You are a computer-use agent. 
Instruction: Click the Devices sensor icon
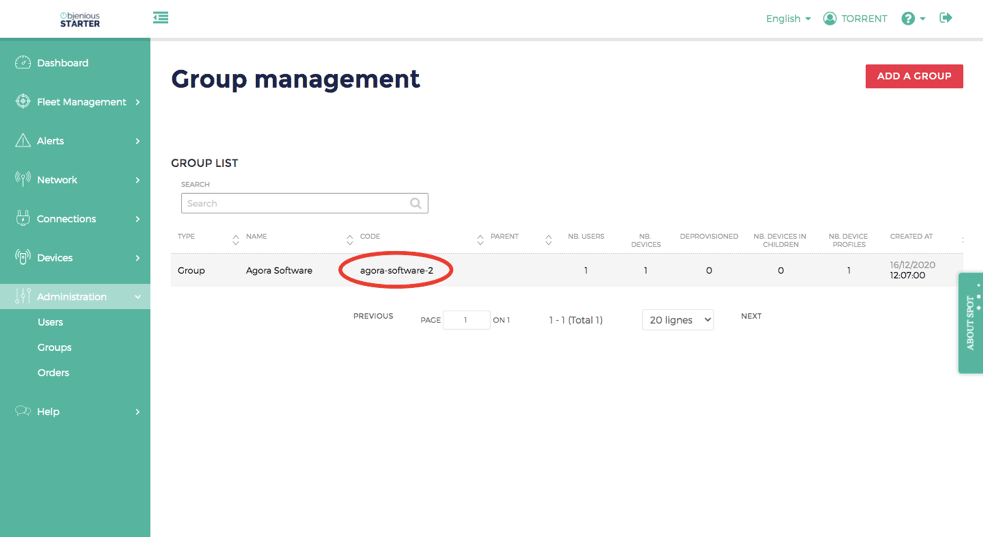pos(23,257)
